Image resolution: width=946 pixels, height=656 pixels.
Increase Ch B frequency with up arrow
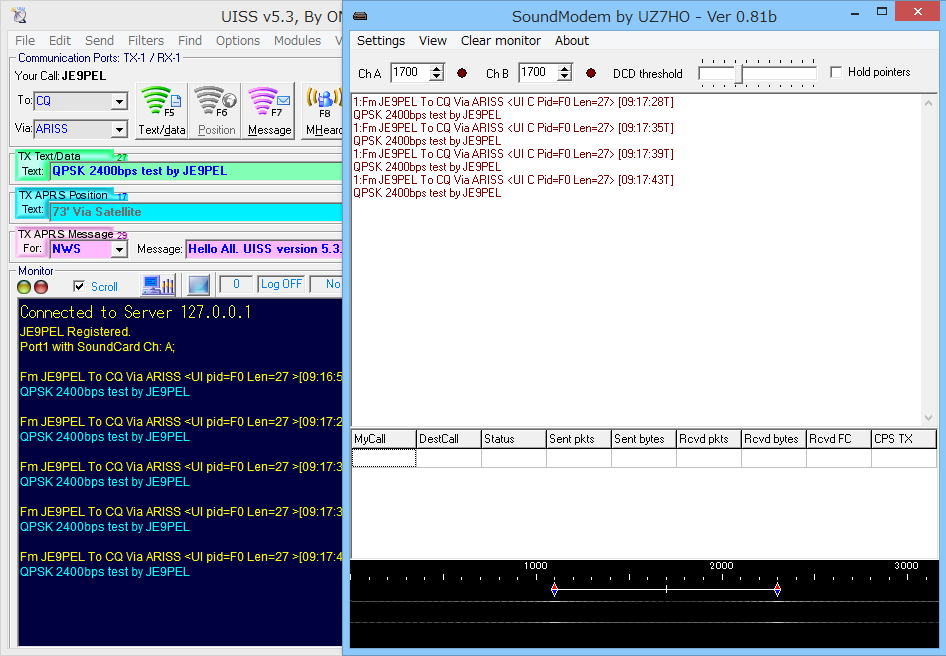565,68
